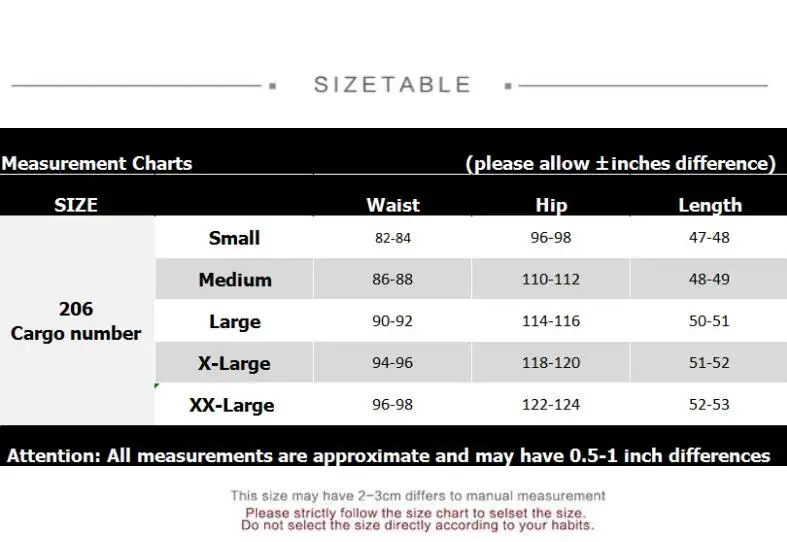Select the Large size row label
This screenshot has width=787, height=542.
[235, 321]
